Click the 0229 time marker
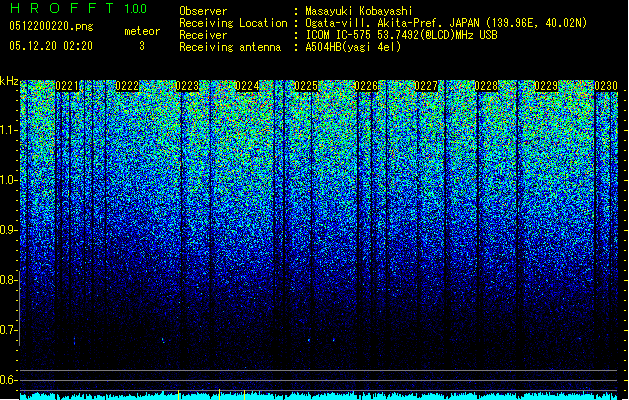 [x=546, y=86]
